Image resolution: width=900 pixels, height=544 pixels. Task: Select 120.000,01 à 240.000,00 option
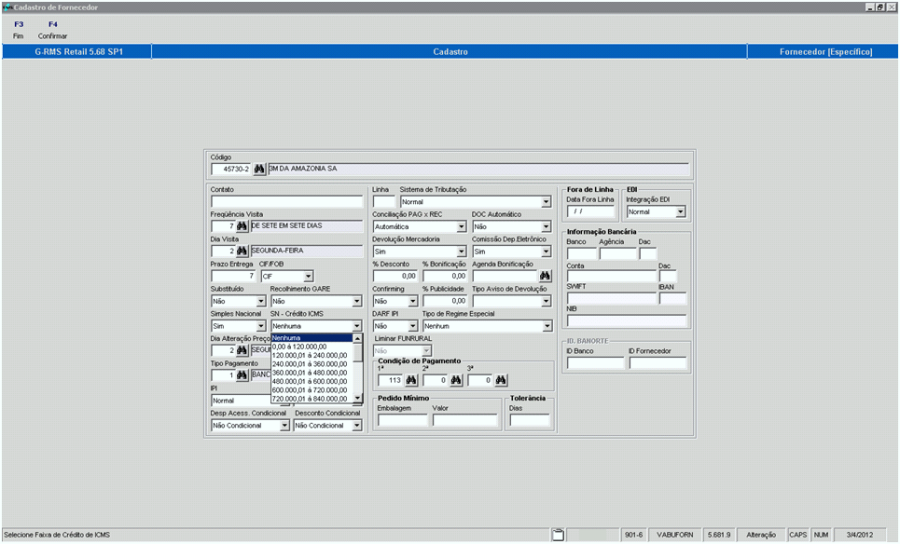coord(312,355)
